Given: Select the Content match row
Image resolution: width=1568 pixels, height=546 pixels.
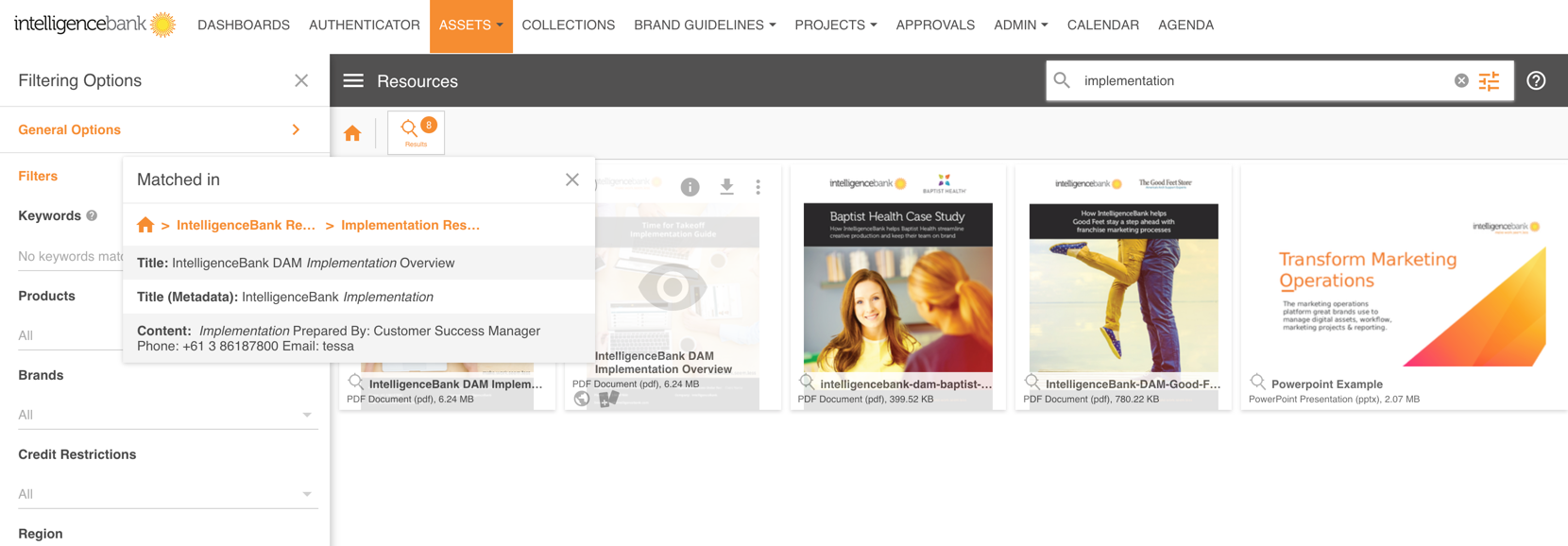Looking at the screenshot, I should click(359, 338).
